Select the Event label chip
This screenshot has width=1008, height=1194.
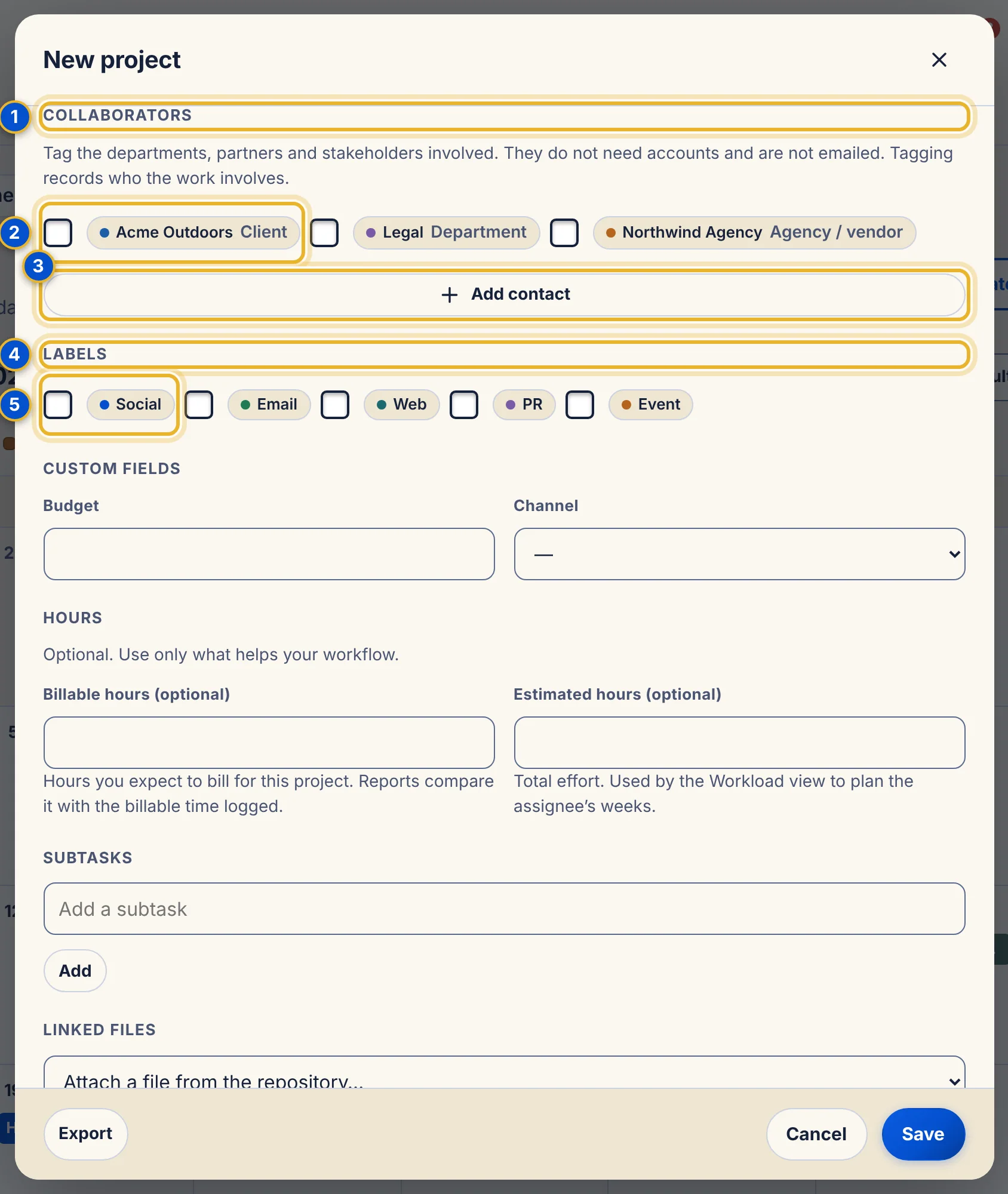point(651,405)
